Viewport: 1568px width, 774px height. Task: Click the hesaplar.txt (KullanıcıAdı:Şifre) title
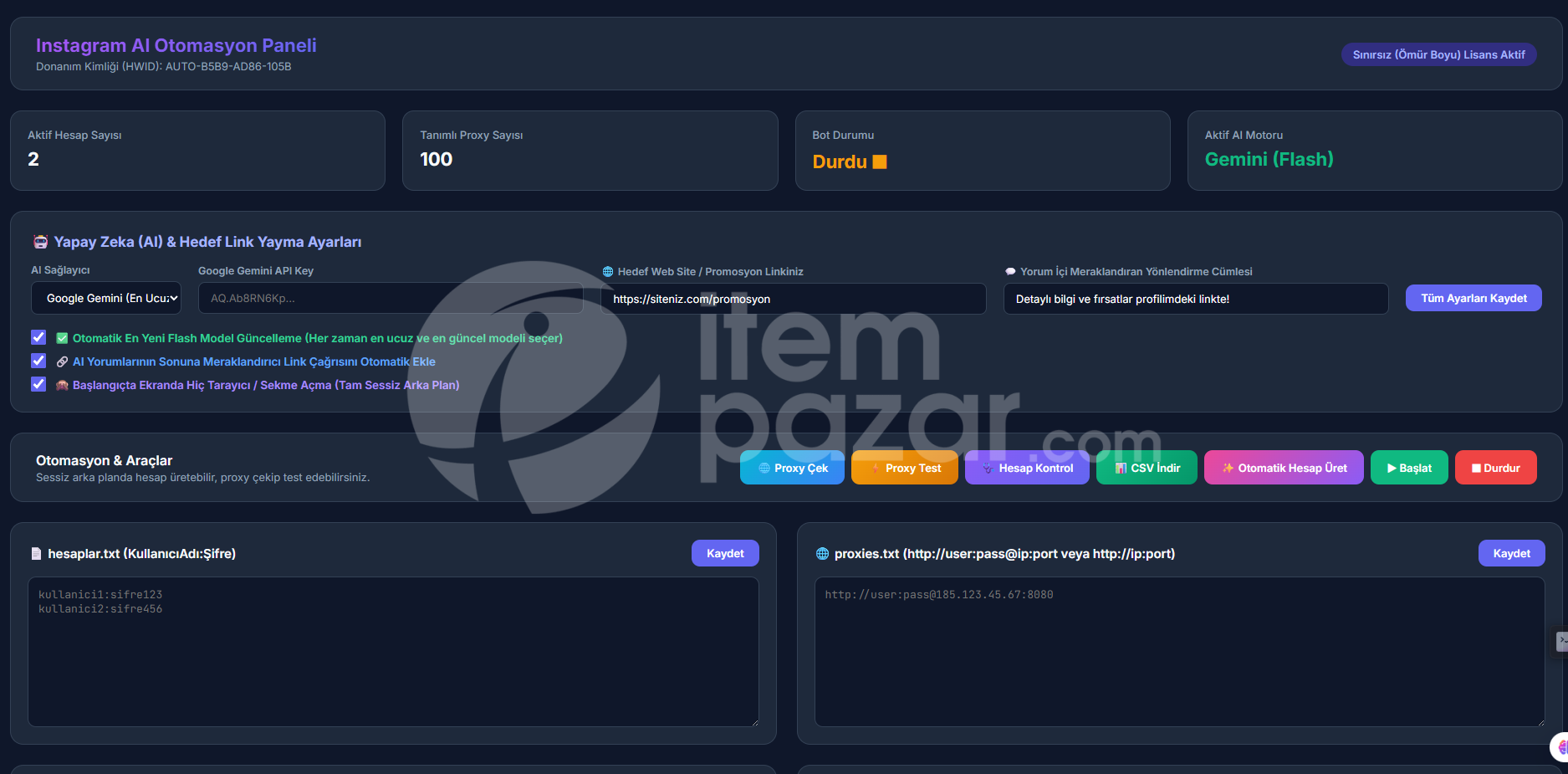click(x=142, y=554)
